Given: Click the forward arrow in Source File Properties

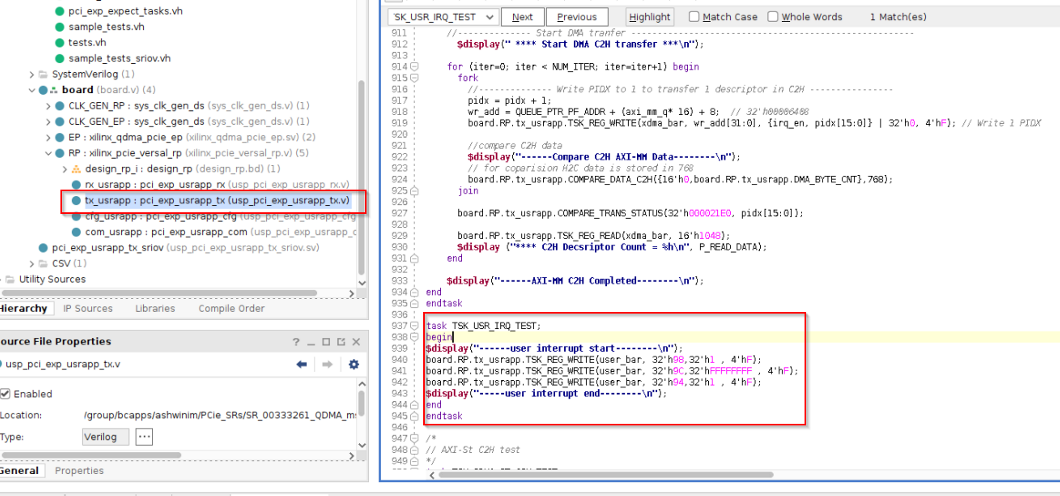Looking at the screenshot, I should pyautogui.click(x=327, y=364).
